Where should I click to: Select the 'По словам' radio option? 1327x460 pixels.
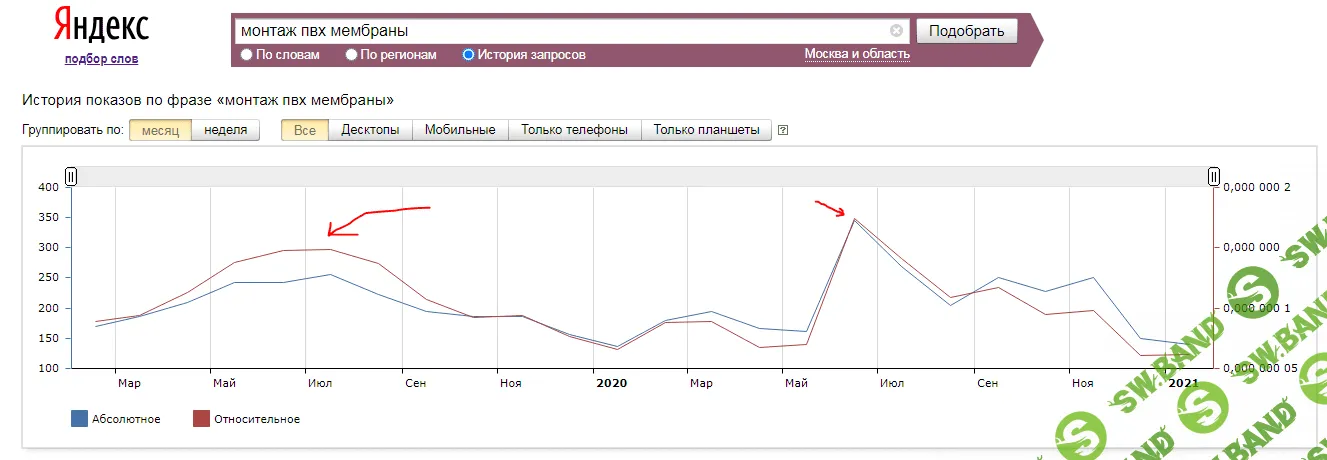[x=247, y=55]
